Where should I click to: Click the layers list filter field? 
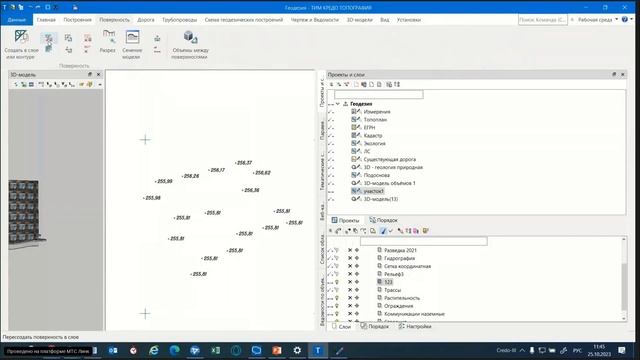[x=423, y=241]
